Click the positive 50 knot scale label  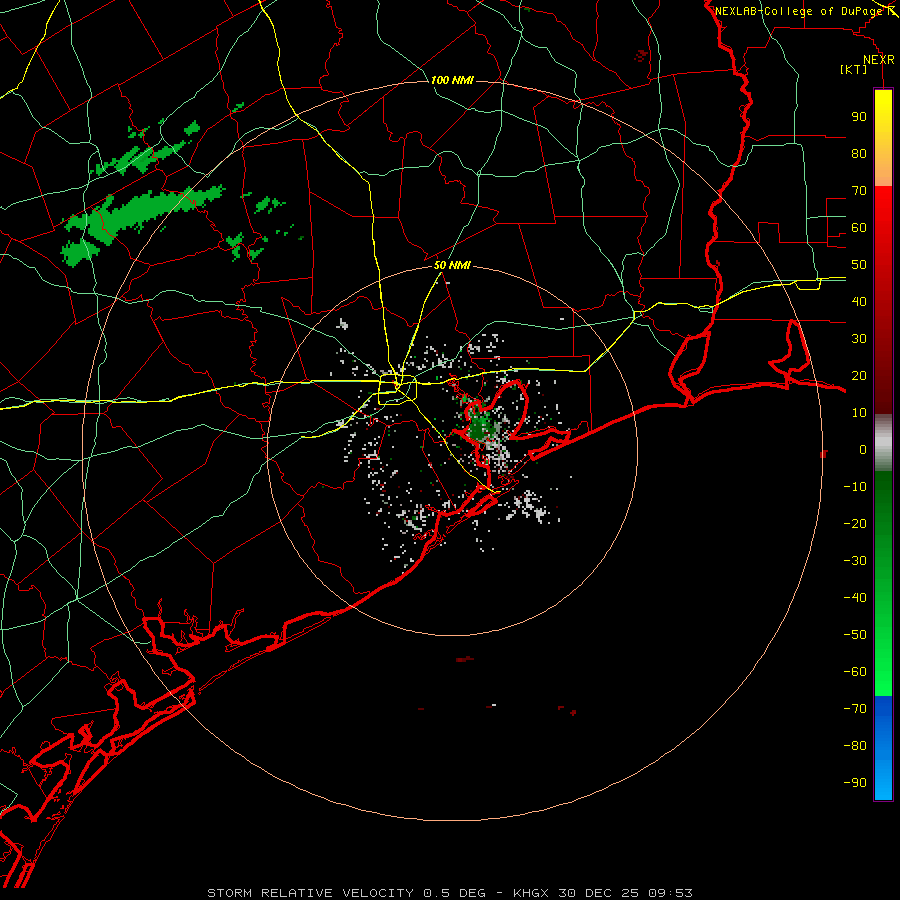click(859, 265)
